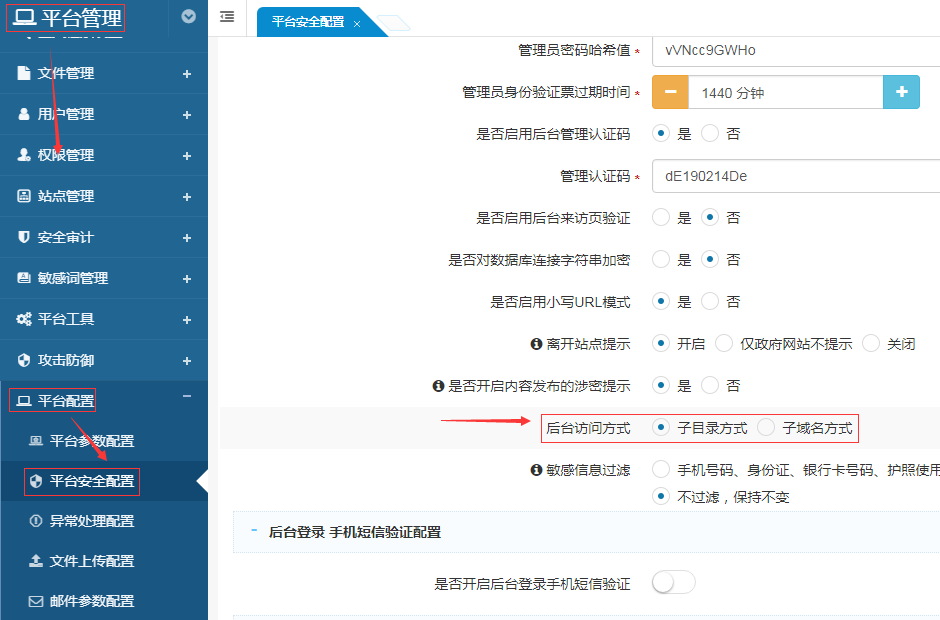Click the info icon beside 离开站点提示
Viewport: 940px width, 620px height.
(536, 343)
